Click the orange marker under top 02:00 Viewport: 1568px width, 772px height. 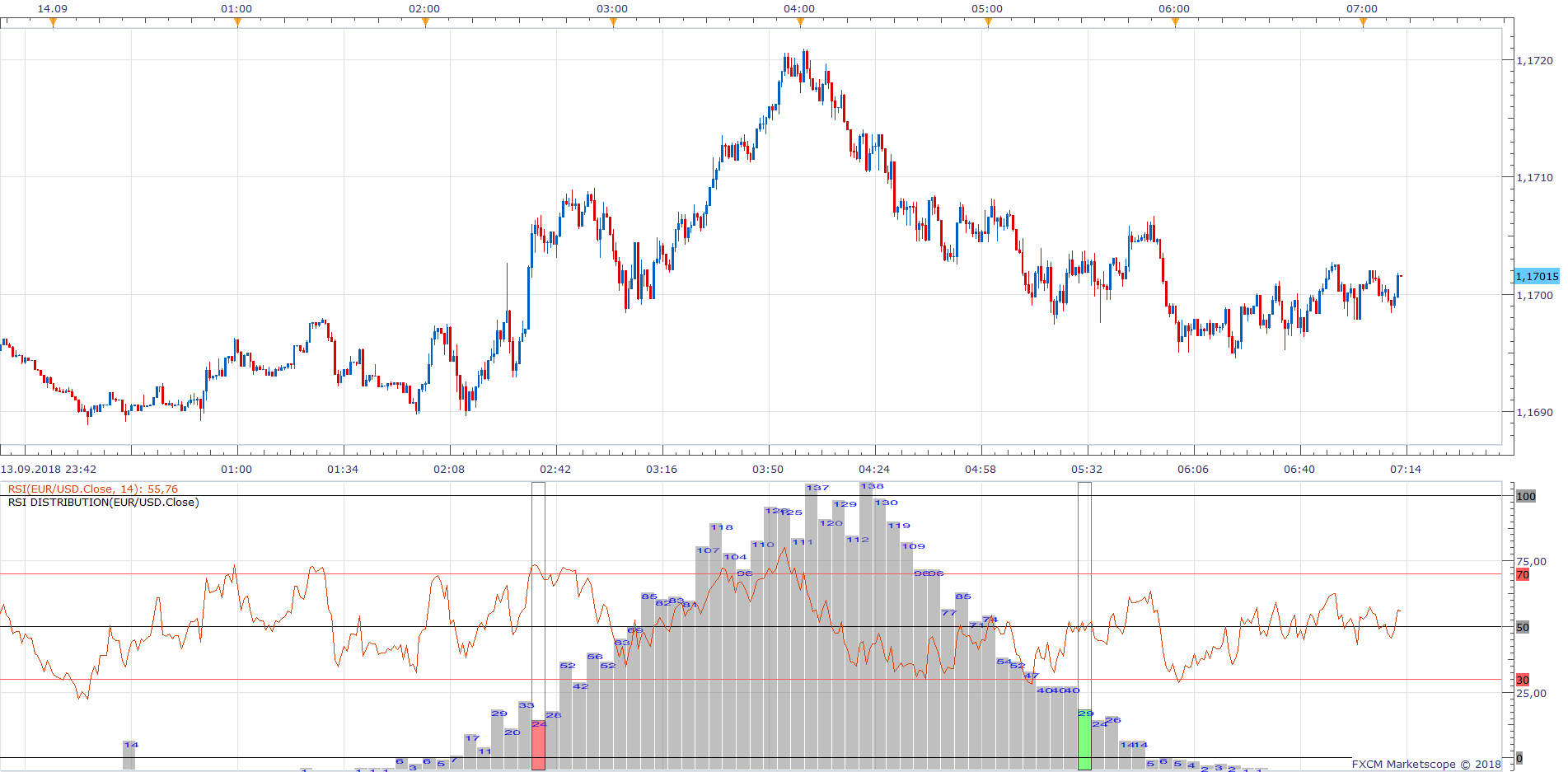coord(425,22)
